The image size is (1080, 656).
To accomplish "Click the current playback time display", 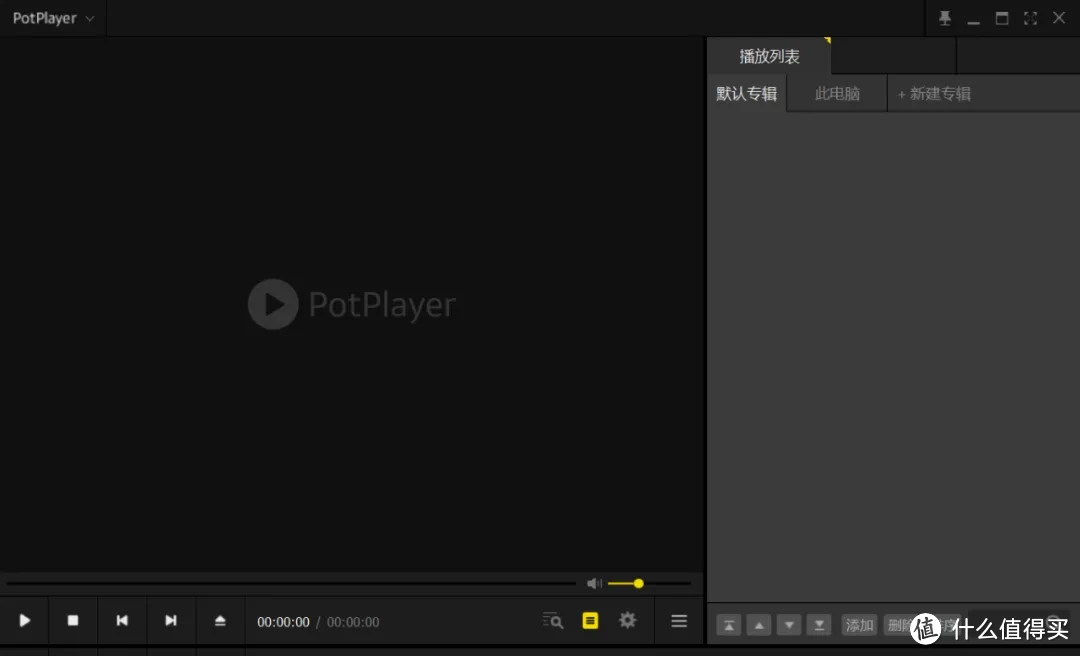I will click(x=284, y=622).
